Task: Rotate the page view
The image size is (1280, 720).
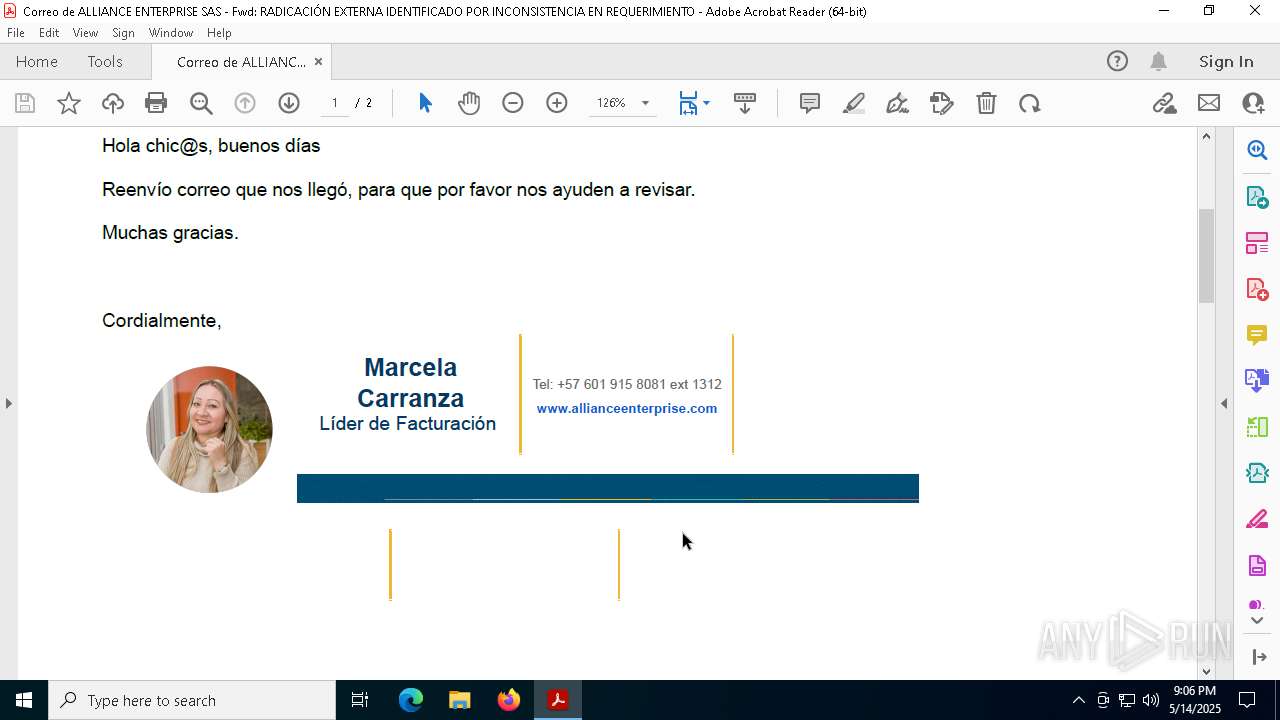Action: click(x=1030, y=103)
